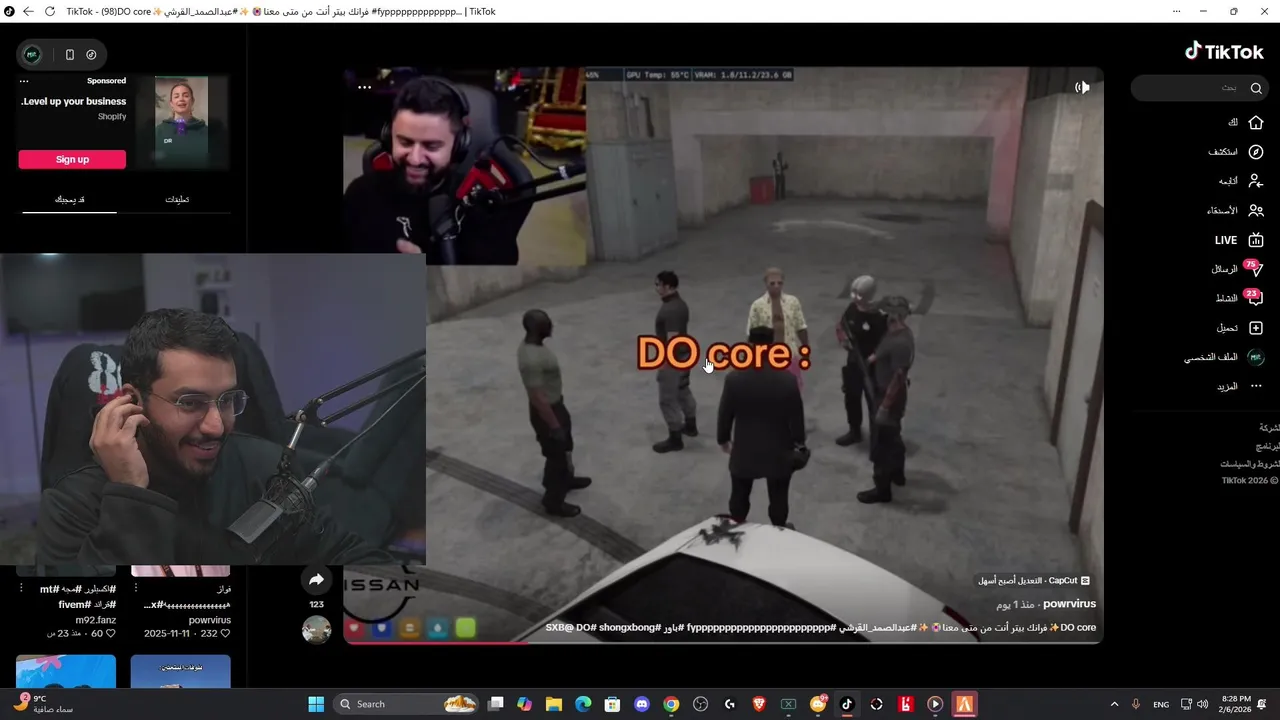Image resolution: width=1280 pixels, height=720 pixels.
Task: Show hidden system tray icons chevron
Action: tap(1114, 704)
